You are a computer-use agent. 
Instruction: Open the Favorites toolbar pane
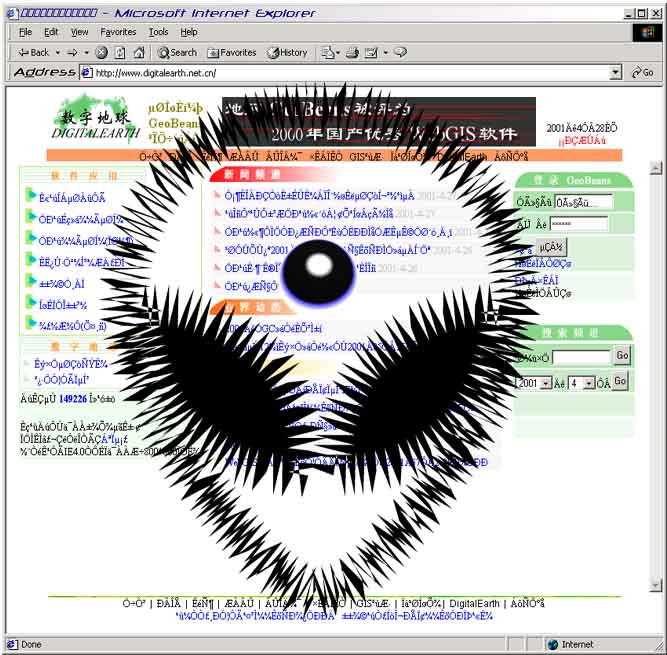tap(232, 52)
